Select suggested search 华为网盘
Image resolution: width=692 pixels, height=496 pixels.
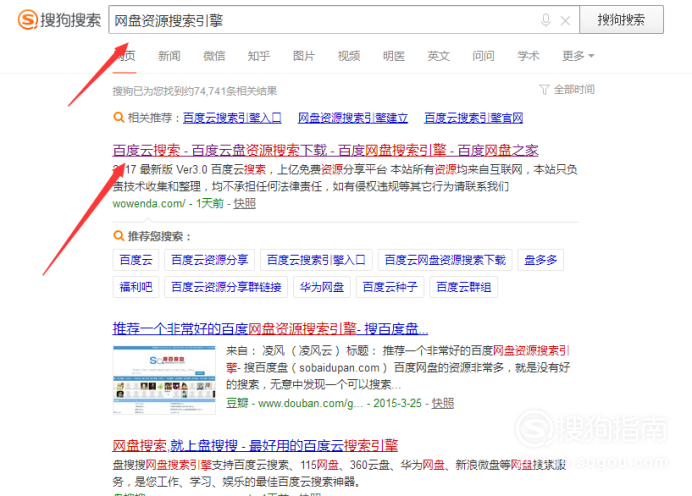click(322, 287)
